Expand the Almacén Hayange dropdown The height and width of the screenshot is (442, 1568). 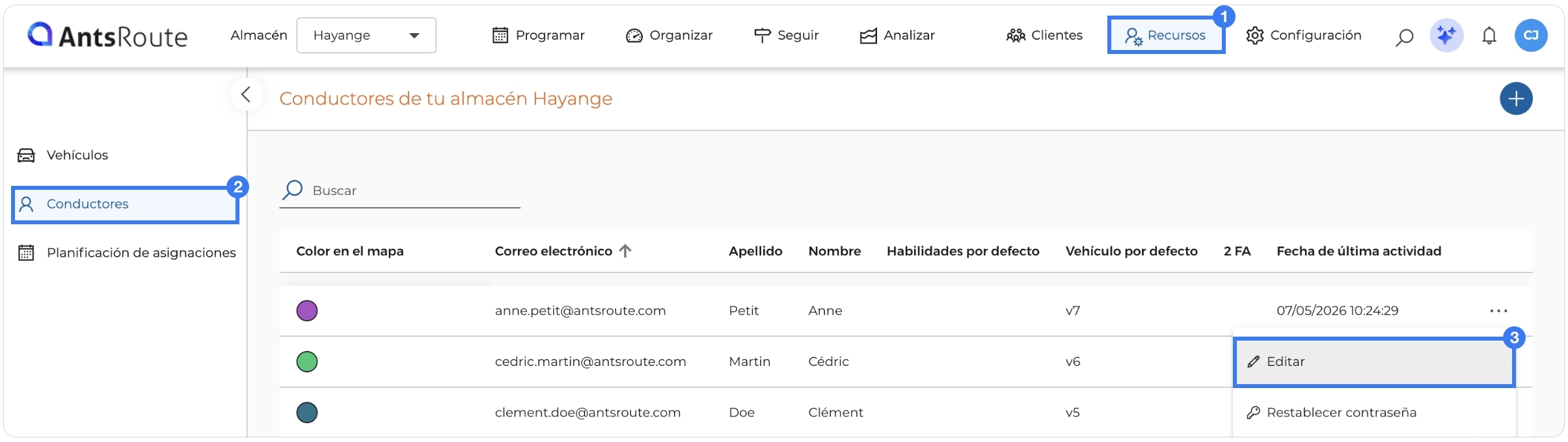(x=366, y=35)
